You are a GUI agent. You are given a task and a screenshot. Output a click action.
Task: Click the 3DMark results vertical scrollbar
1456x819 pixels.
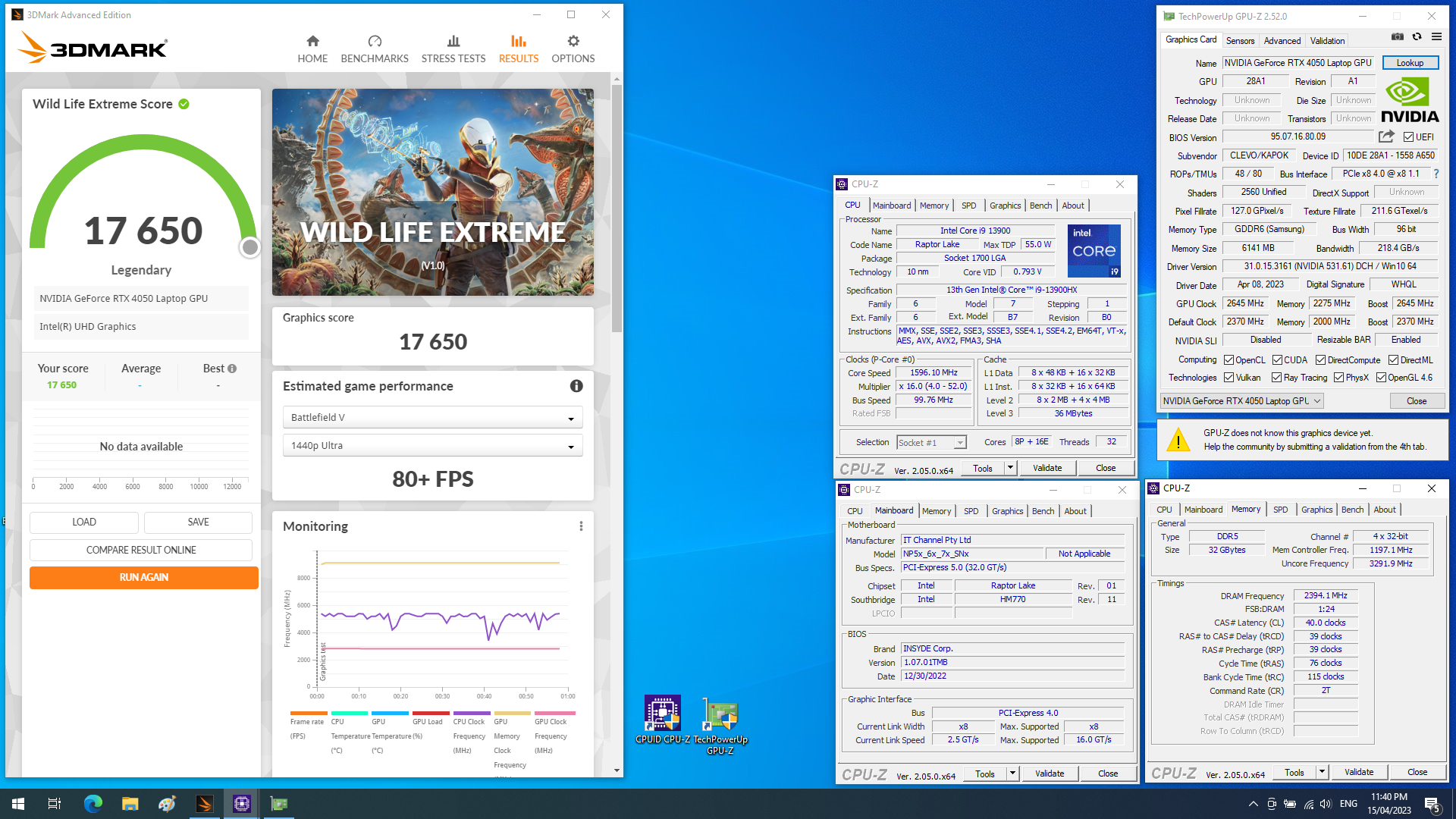click(x=617, y=209)
